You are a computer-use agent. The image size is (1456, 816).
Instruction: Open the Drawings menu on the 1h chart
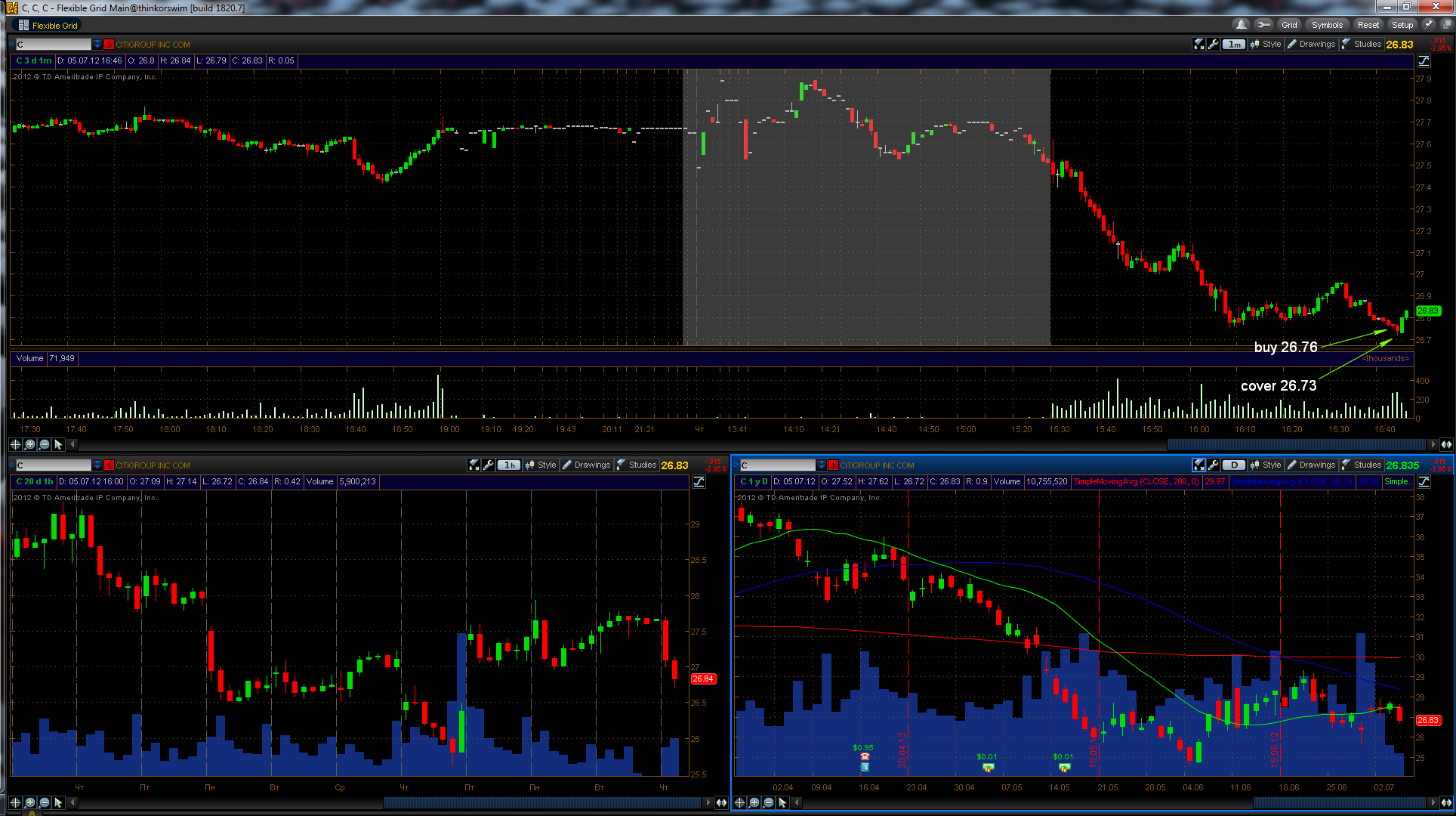point(587,465)
